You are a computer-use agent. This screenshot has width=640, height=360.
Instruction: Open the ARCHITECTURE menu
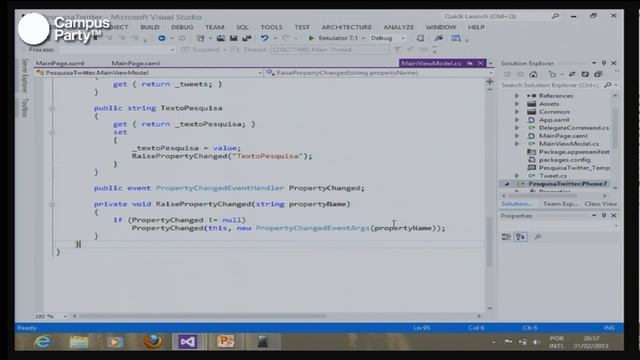click(346, 27)
